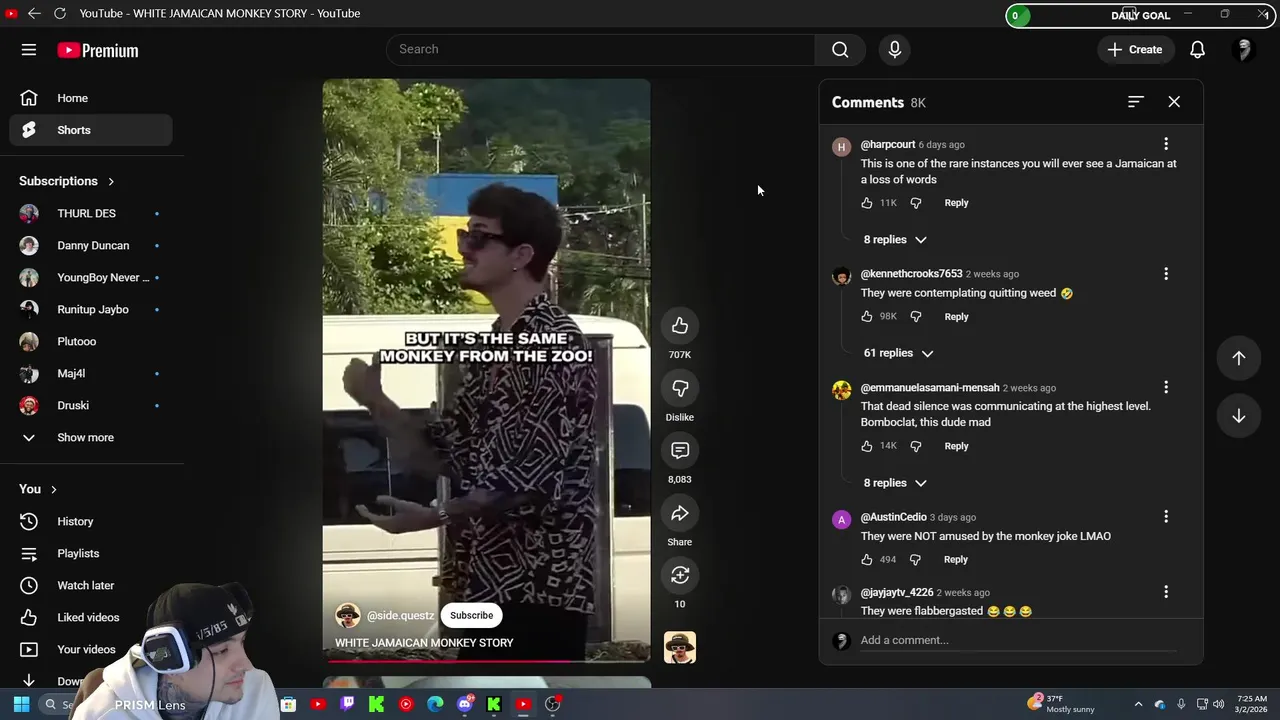
Task: Show hidden system tray icons
Action: [x=1138, y=704]
